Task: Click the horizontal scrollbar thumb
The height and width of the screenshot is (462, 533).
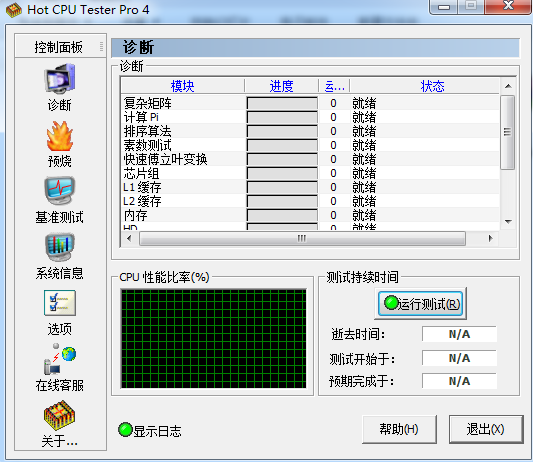Action: tap(302, 238)
